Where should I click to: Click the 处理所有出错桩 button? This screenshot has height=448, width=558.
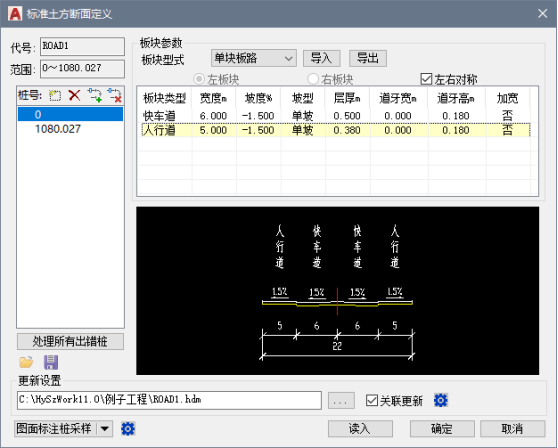70,342
